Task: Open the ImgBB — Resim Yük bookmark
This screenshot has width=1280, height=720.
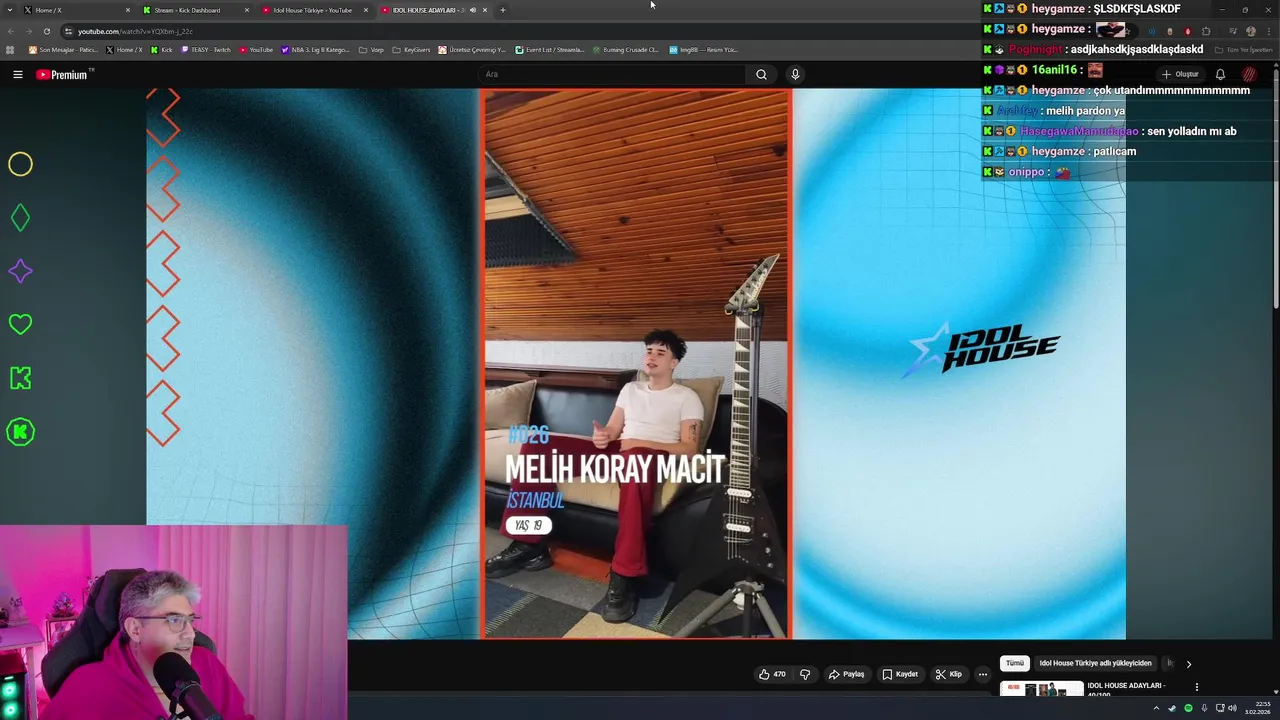Action: point(703,50)
